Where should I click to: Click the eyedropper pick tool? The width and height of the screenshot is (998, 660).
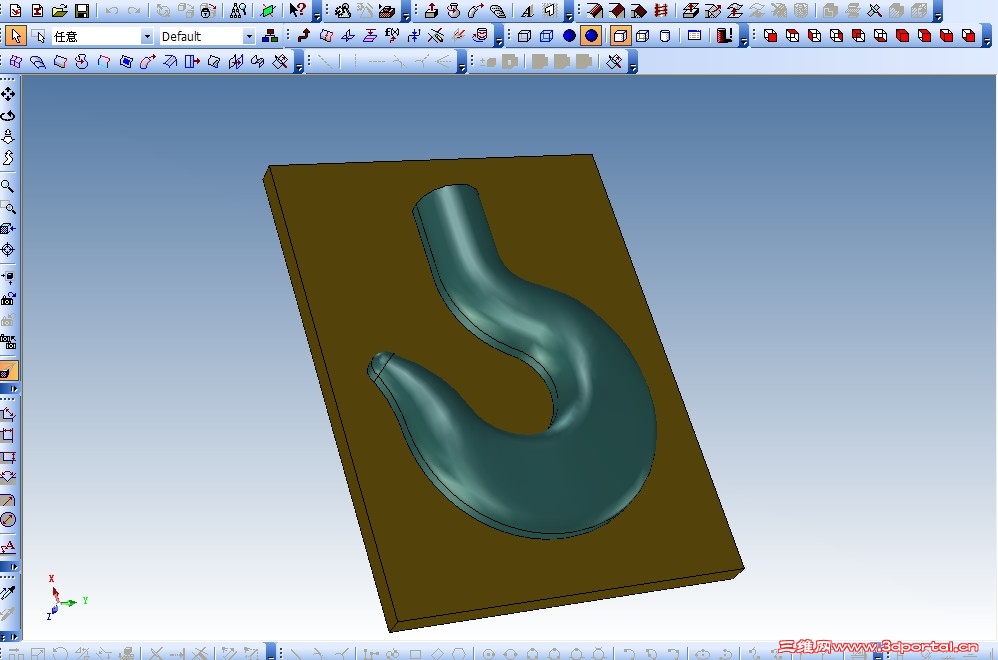[8, 592]
